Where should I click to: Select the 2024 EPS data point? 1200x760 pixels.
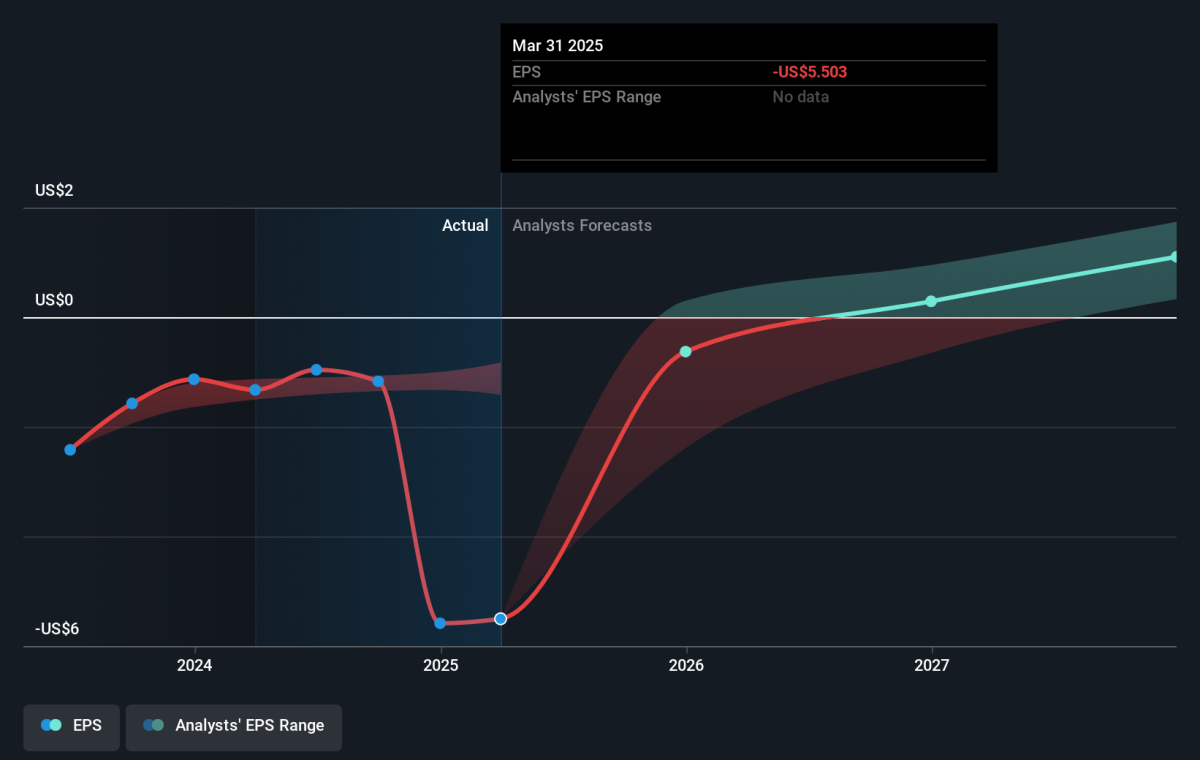(x=194, y=379)
